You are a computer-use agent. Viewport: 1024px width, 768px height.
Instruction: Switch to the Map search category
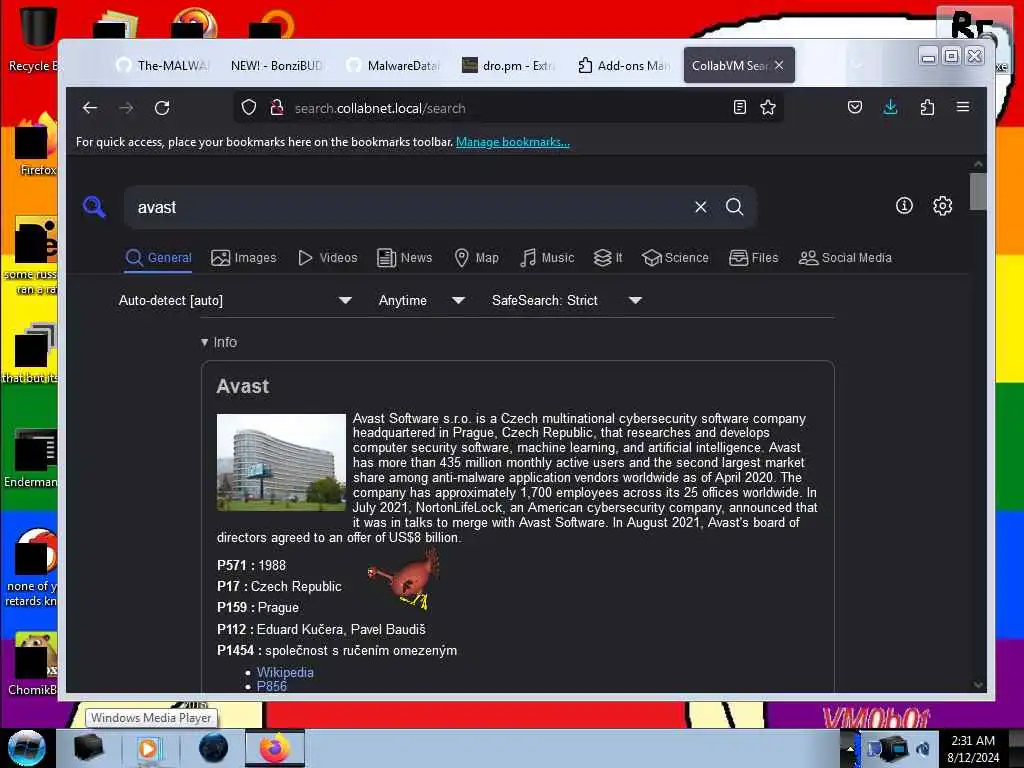click(x=476, y=258)
